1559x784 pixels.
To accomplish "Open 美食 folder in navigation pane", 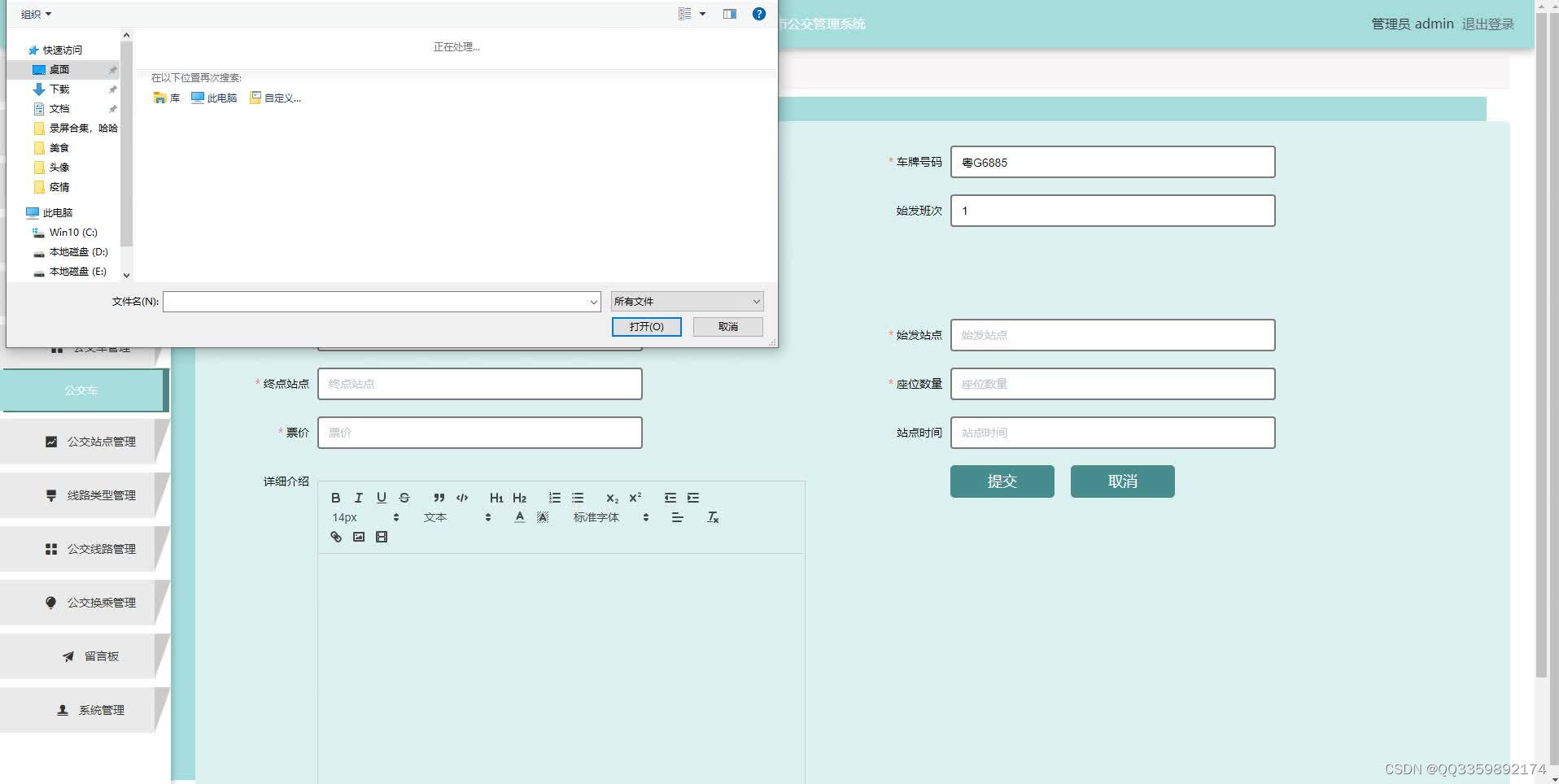I will point(59,148).
